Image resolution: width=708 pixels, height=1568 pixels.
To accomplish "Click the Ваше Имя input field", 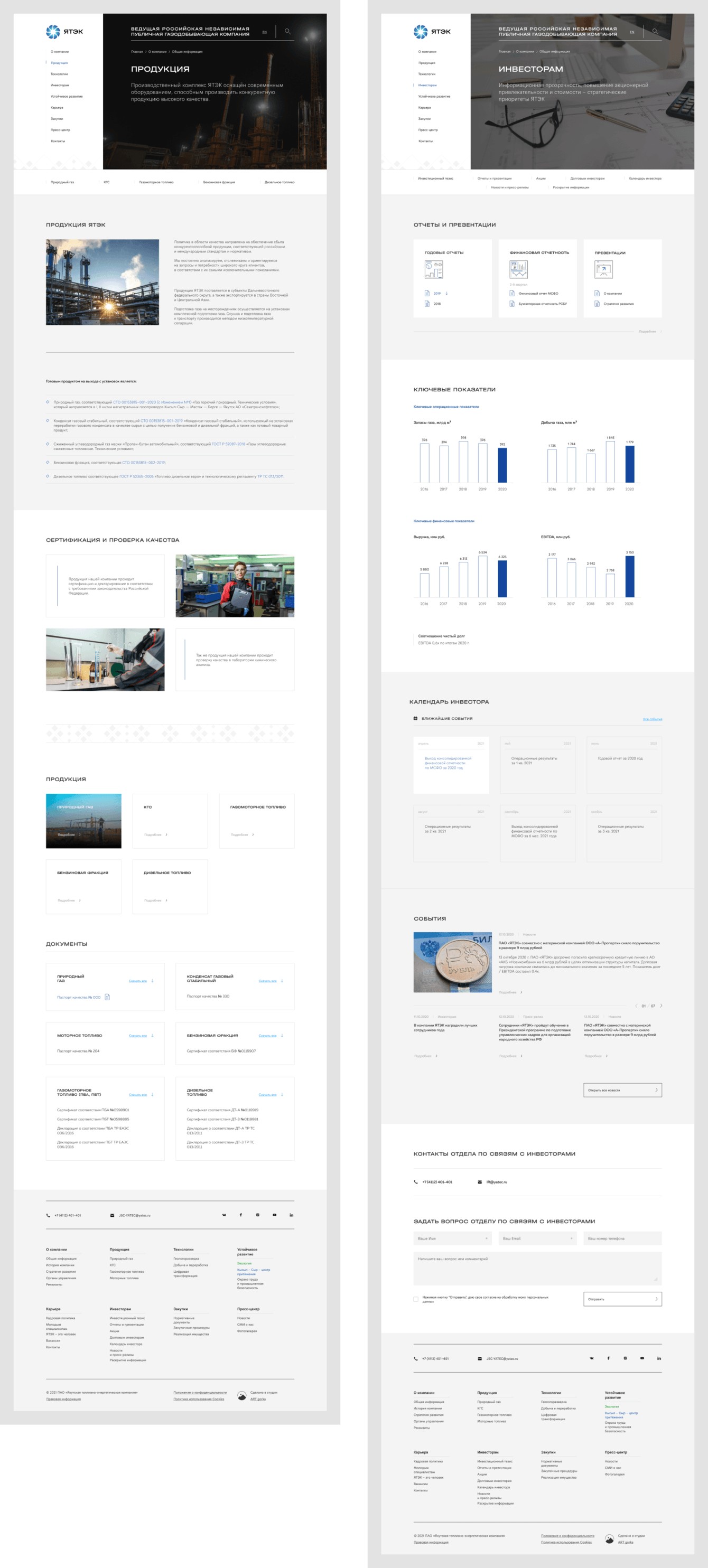I will (x=452, y=1238).
